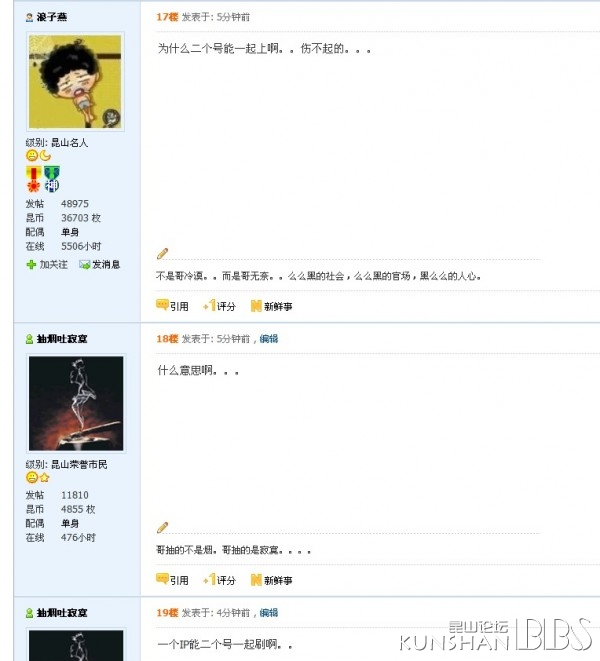Click the green 神 medal badge

tap(52, 179)
